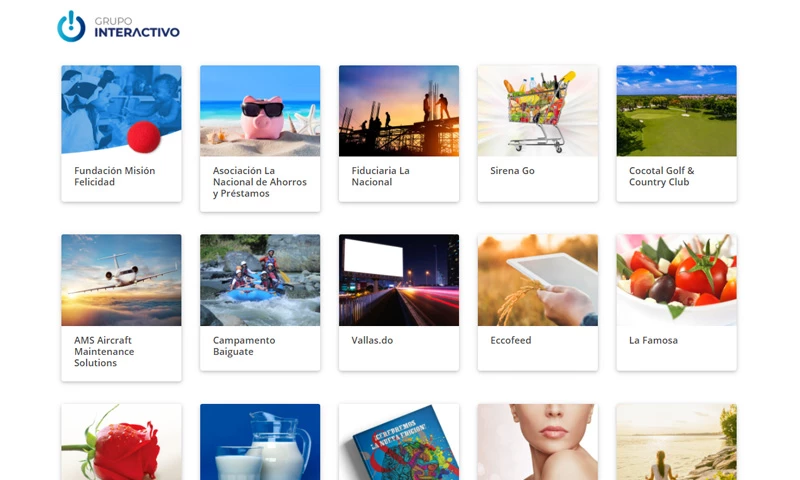Viewport: 800px width, 480px height.
Task: Open the golf course thumbnail
Action: pyautogui.click(x=677, y=110)
